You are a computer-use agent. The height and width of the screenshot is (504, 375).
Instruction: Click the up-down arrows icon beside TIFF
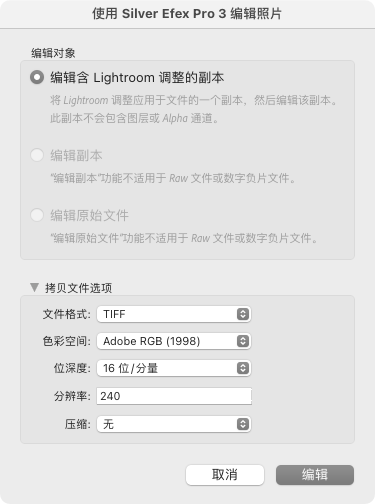click(x=243, y=314)
